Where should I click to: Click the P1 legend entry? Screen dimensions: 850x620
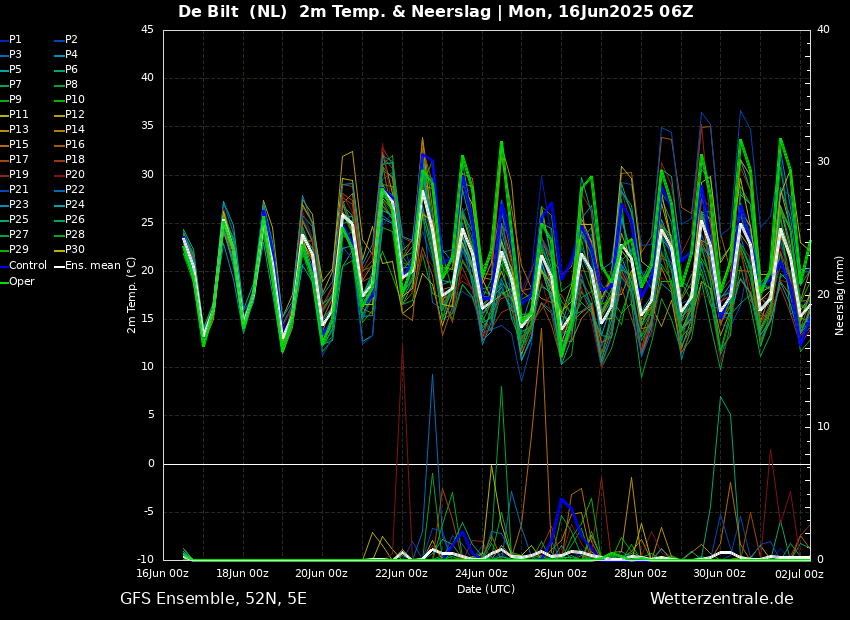coord(15,40)
